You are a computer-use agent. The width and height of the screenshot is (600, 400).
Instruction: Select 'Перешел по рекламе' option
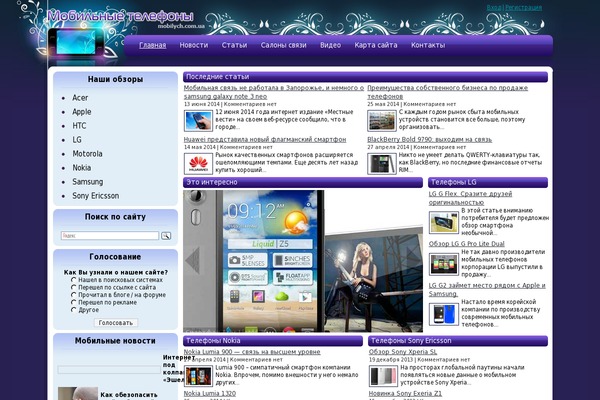tap(73, 302)
